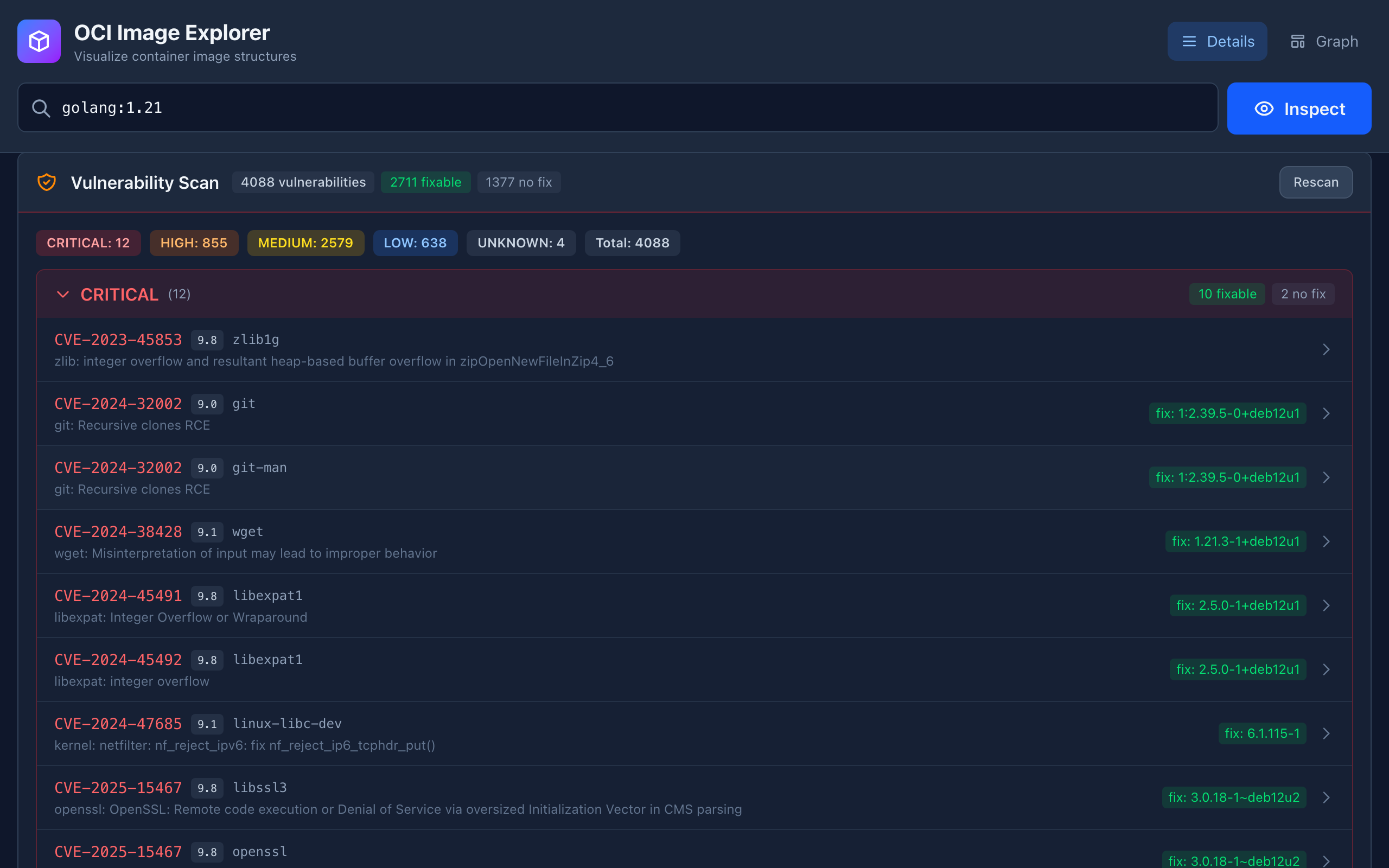Switch to the Graph tab
Viewport: 1389px width, 868px height.
pos(1324,41)
